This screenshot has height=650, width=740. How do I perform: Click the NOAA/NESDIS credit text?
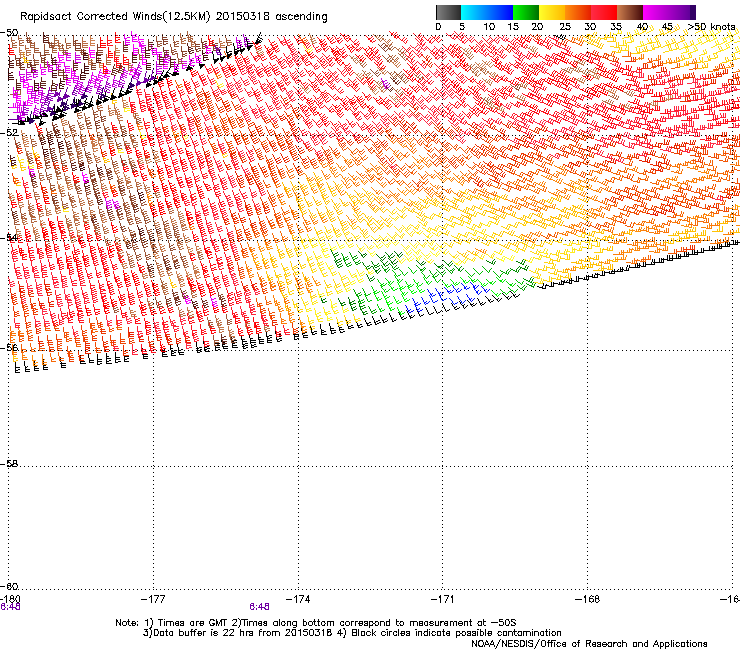point(589,644)
